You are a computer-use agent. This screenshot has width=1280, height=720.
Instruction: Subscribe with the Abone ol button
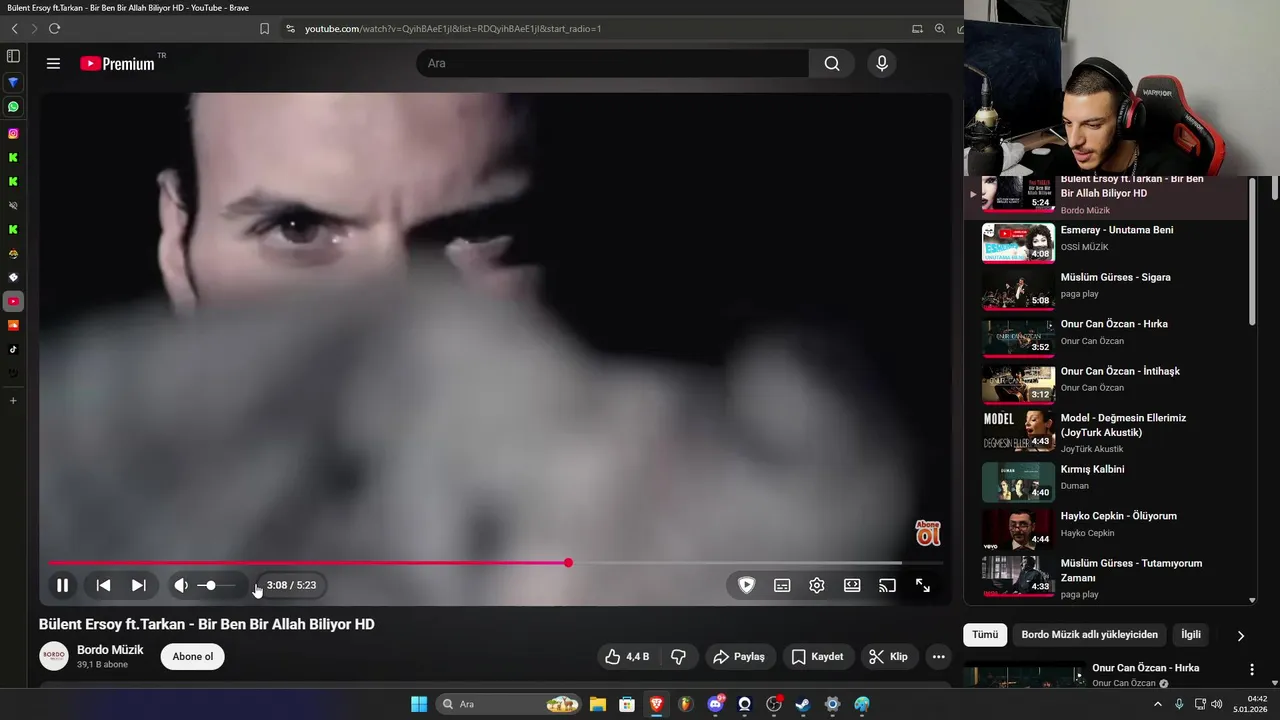pyautogui.click(x=193, y=656)
